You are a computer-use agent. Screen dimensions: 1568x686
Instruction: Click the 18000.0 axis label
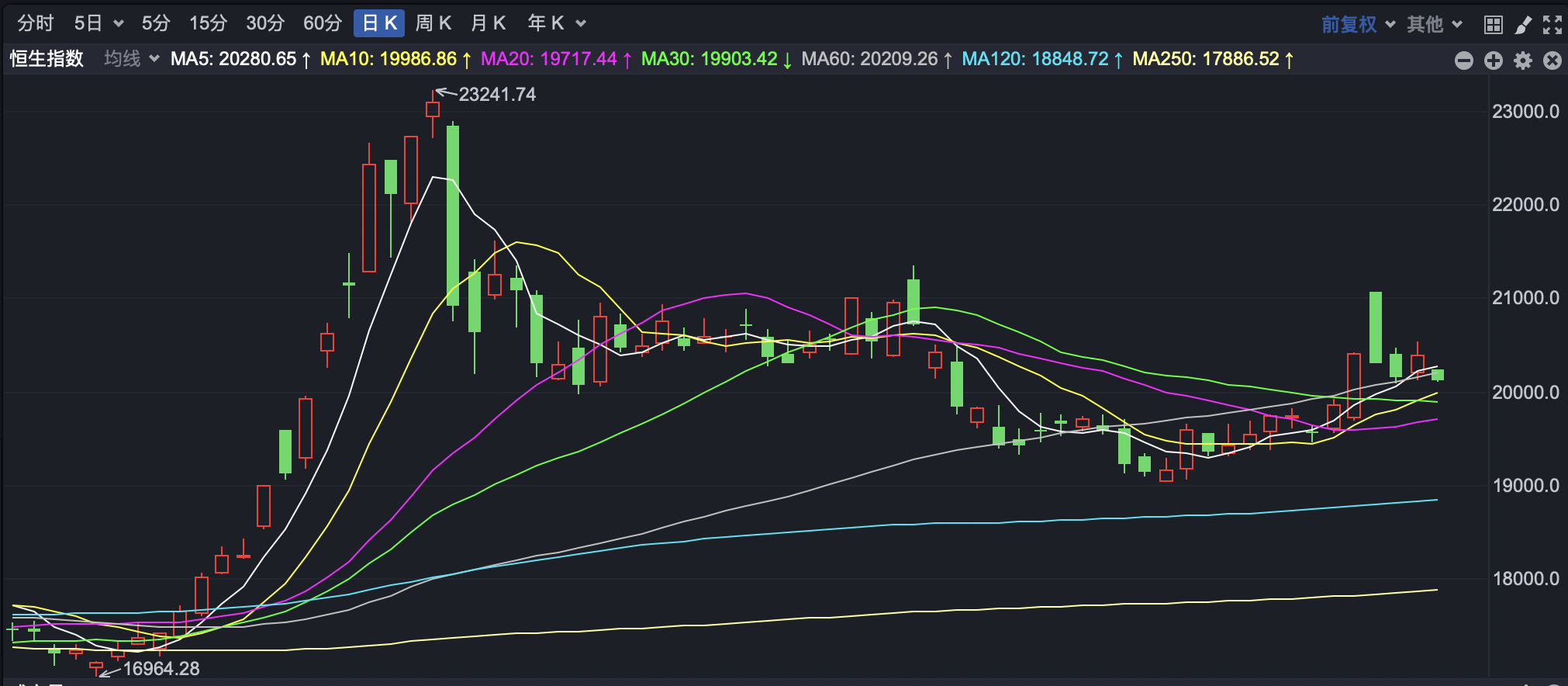tap(1525, 579)
